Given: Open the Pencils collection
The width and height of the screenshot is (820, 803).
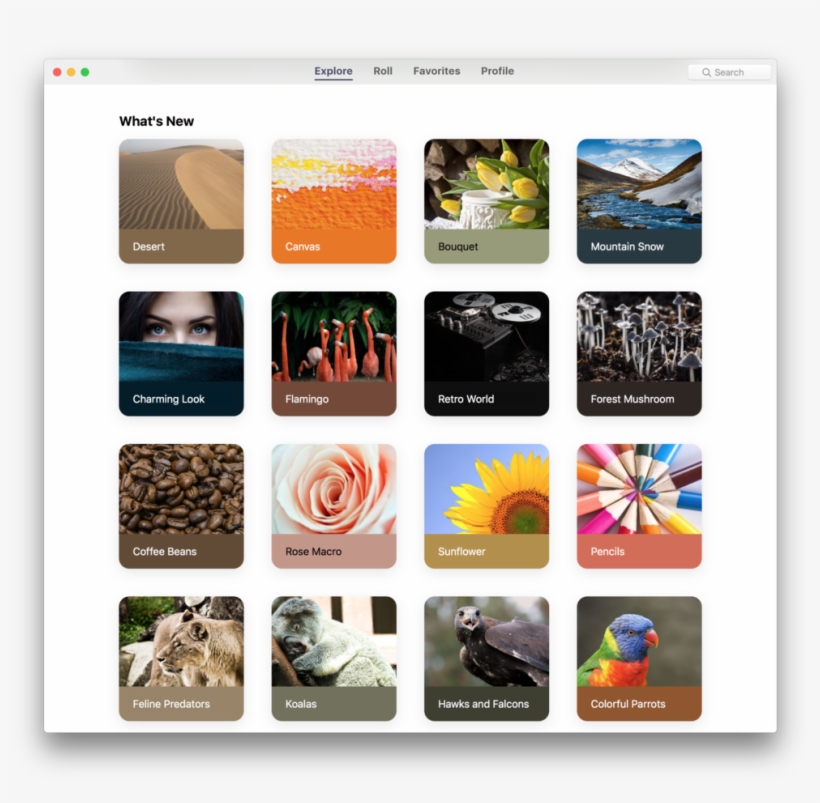Looking at the screenshot, I should 639,504.
